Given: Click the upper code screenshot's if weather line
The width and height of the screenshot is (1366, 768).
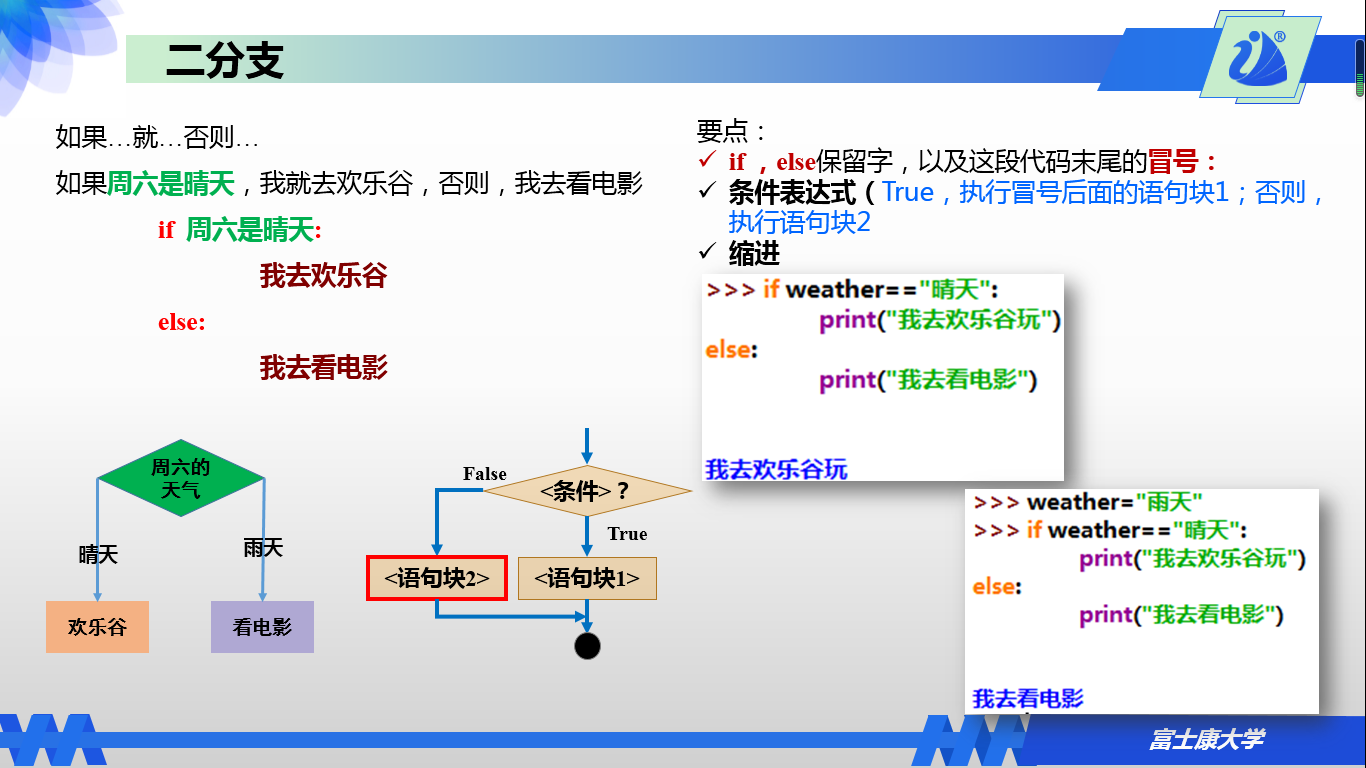Looking at the screenshot, I should pos(852,290).
